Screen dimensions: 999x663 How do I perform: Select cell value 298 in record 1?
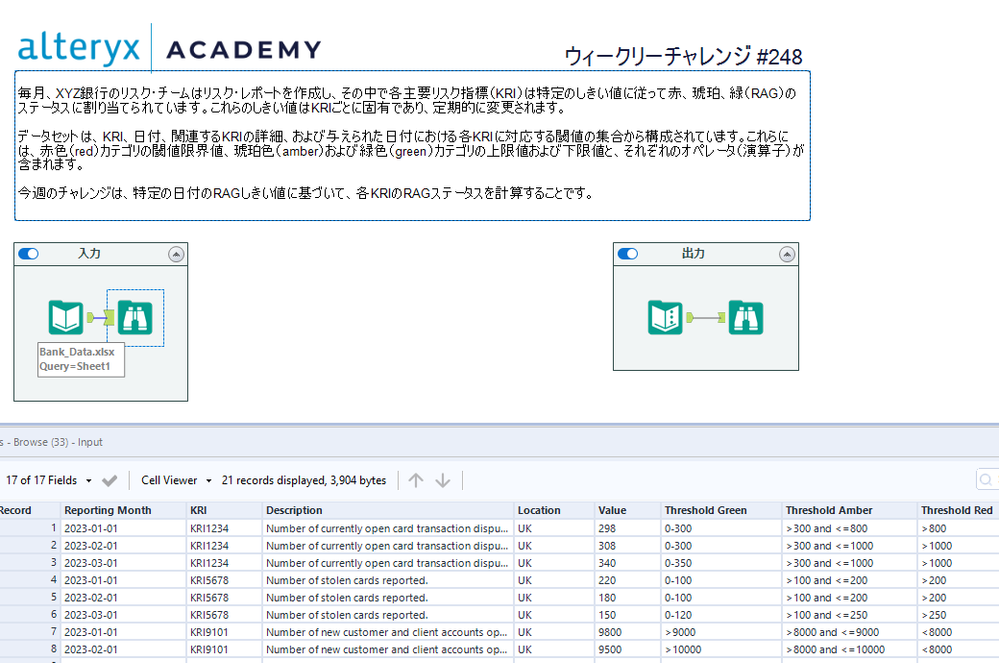tap(628, 529)
